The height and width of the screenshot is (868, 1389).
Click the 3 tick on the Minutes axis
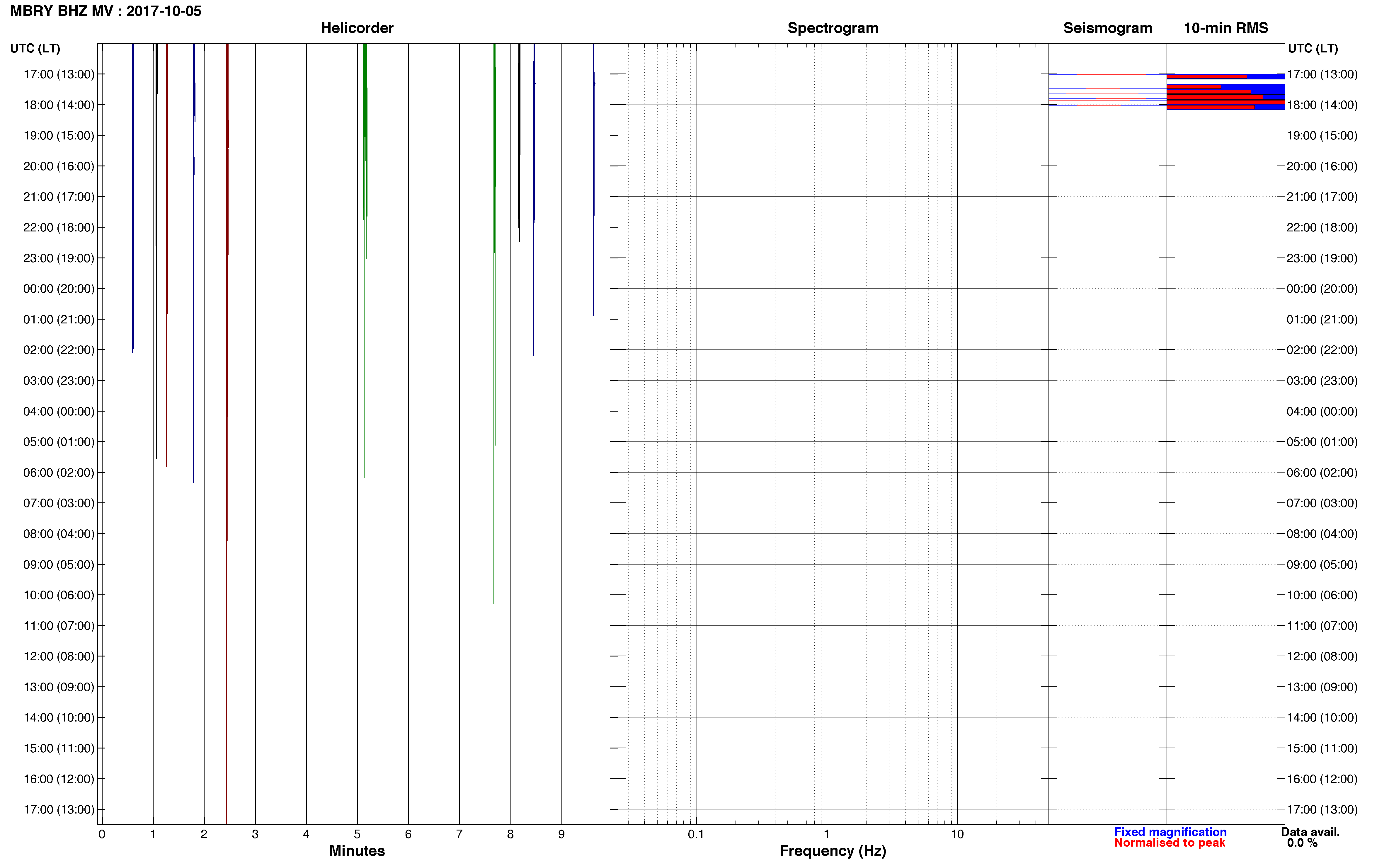(x=255, y=834)
